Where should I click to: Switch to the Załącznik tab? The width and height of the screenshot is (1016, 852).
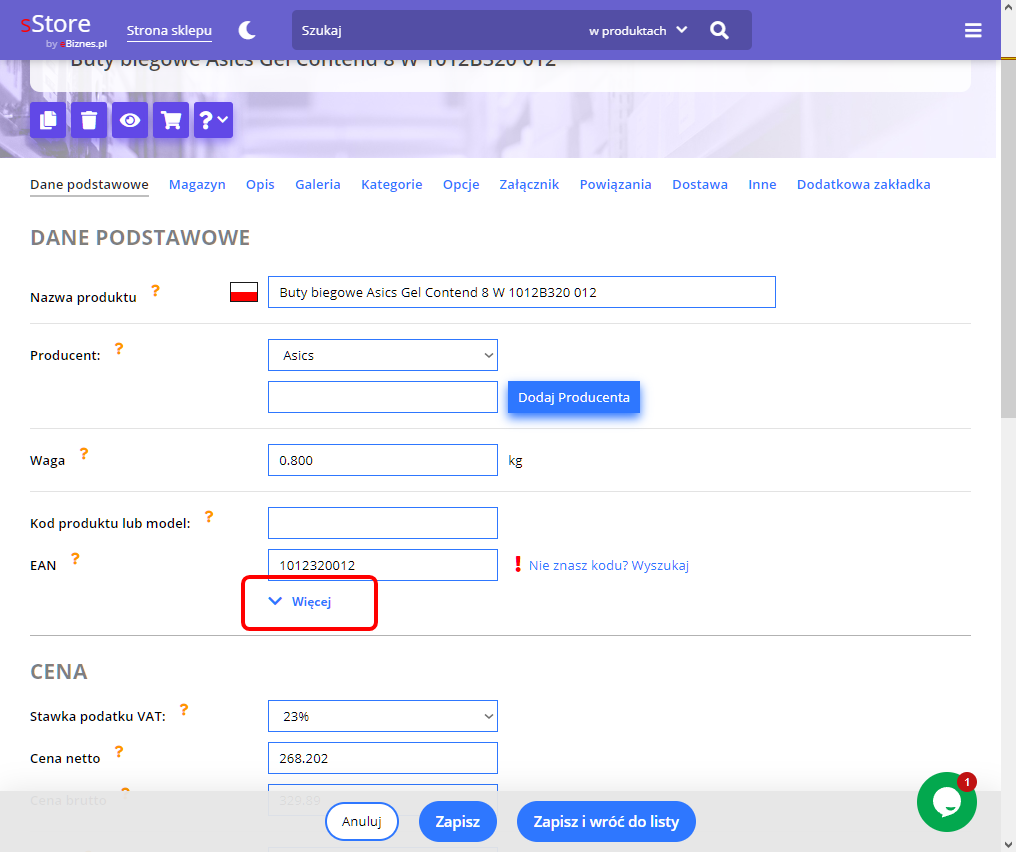pos(529,184)
